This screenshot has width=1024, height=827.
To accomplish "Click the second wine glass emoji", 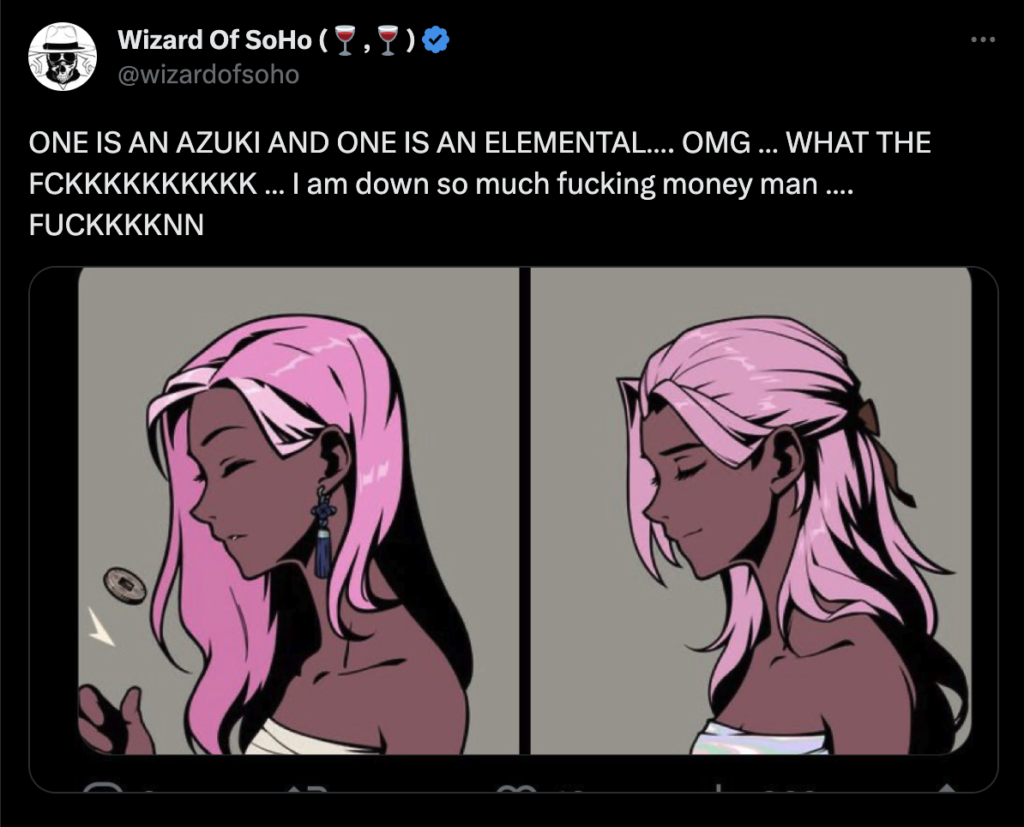I will [389, 41].
